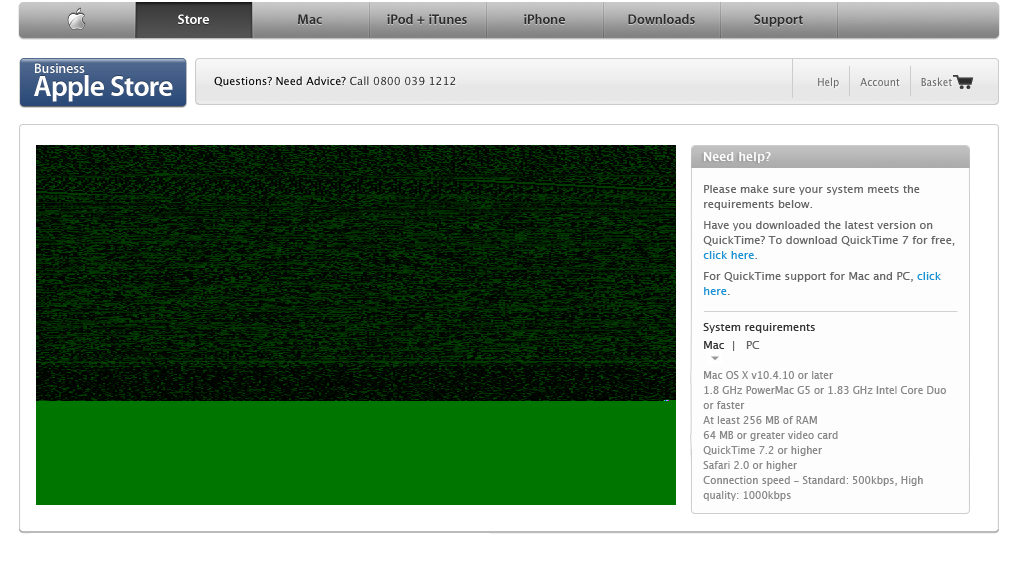Select the Downloads tab
This screenshot has width=1016, height=568.
[661, 20]
